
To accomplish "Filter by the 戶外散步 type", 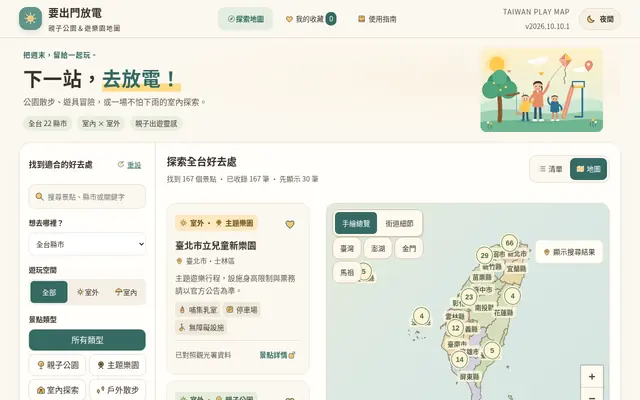I will click(x=118, y=390).
